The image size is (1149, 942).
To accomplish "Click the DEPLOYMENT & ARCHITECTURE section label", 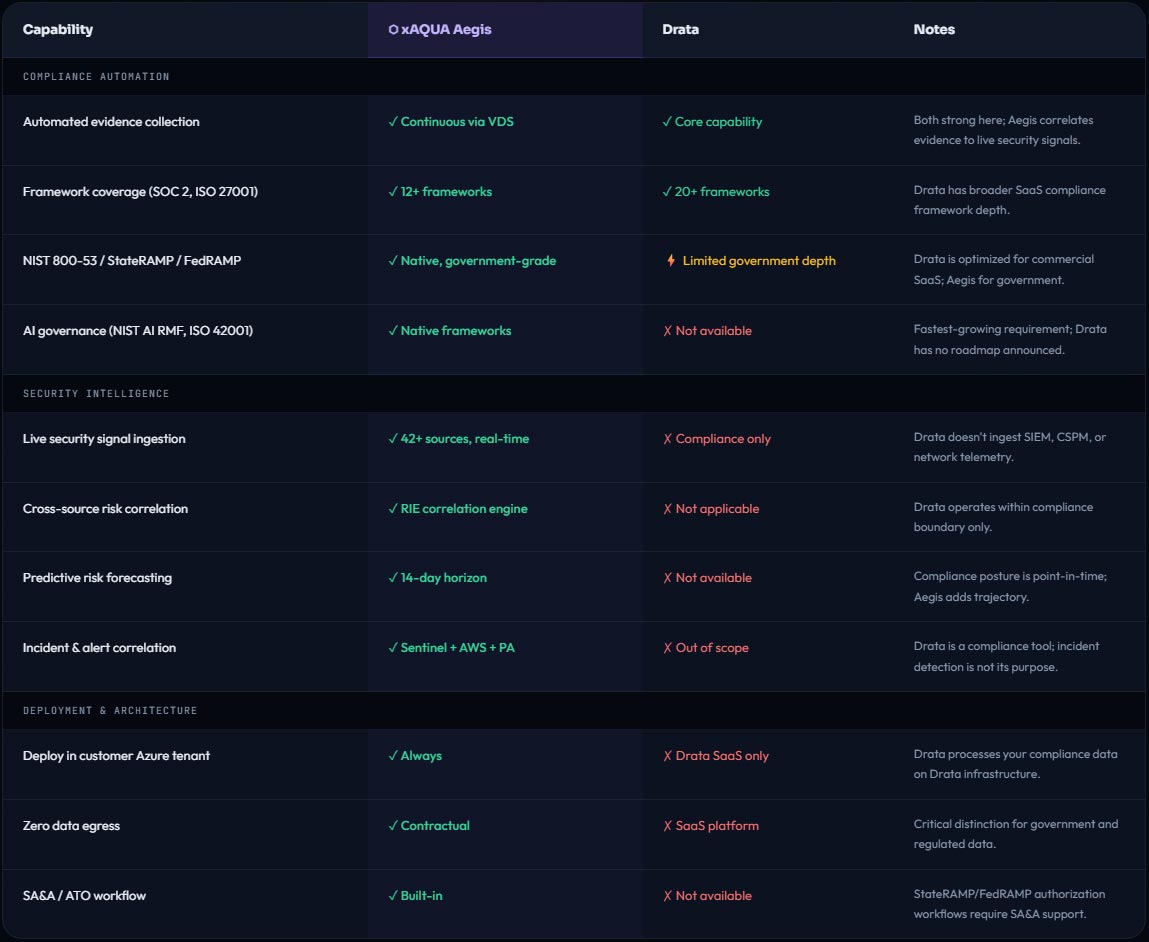I will pyautogui.click(x=110, y=711).
